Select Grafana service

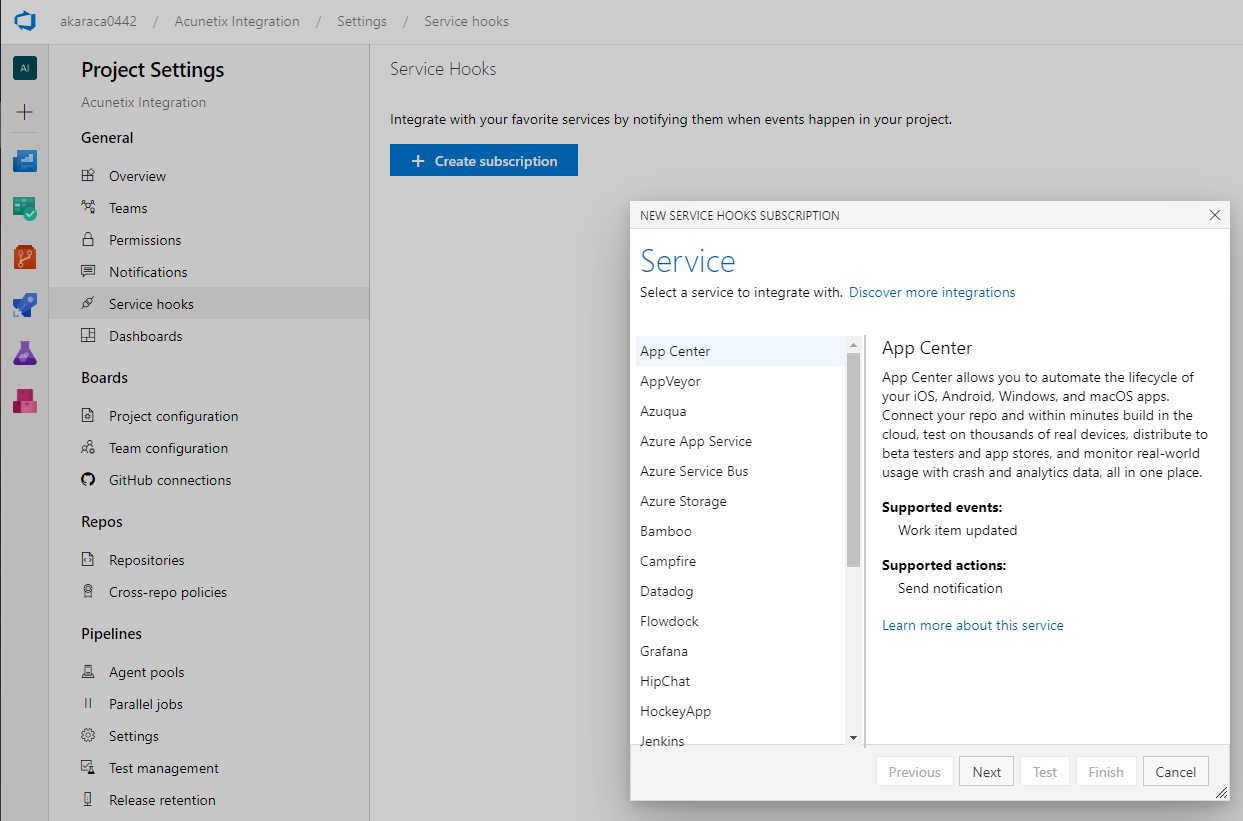coord(741,651)
